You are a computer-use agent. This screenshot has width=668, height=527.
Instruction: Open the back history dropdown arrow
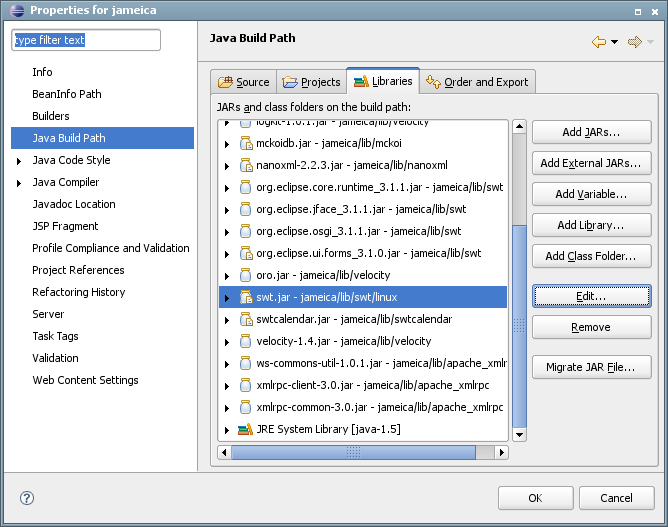[614, 42]
